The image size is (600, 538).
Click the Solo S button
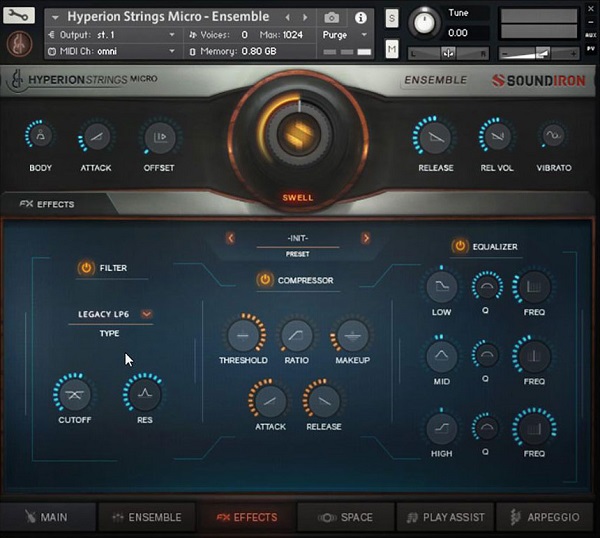click(391, 18)
